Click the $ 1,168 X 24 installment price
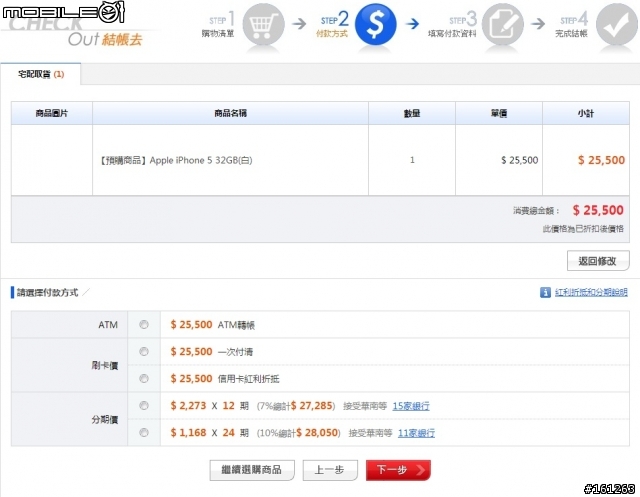This screenshot has width=640, height=497. (209, 433)
